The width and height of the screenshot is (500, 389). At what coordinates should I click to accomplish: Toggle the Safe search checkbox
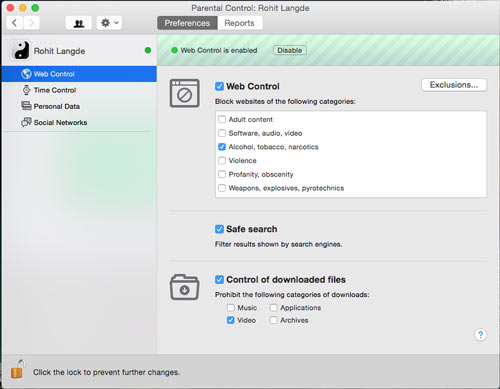(219, 229)
